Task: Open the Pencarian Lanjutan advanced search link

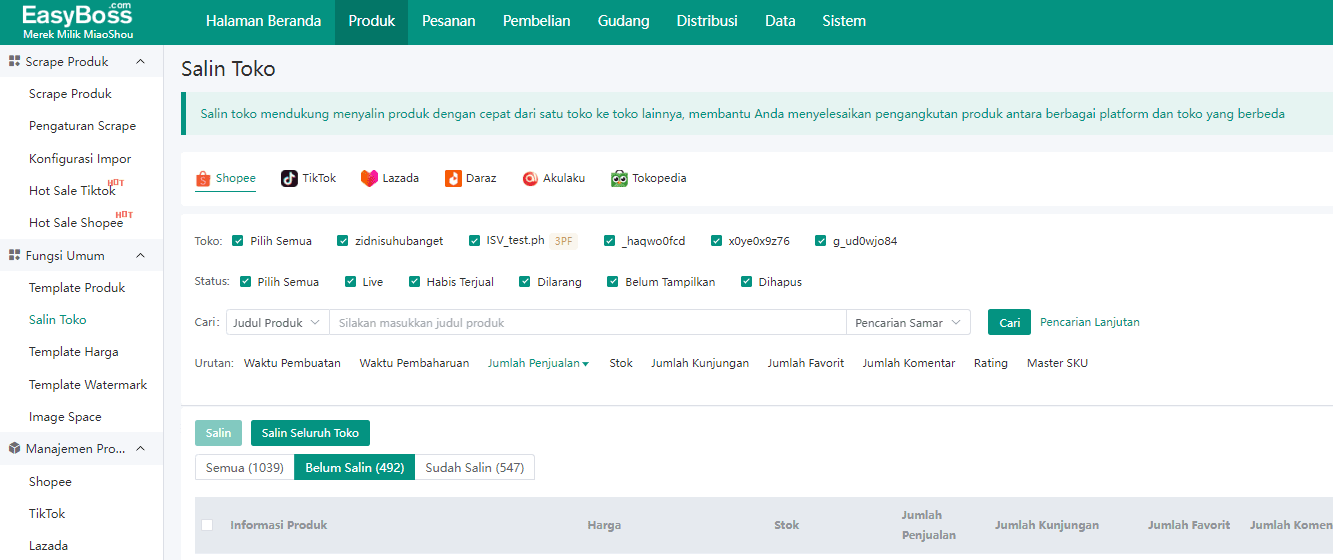Action: 1090,322
